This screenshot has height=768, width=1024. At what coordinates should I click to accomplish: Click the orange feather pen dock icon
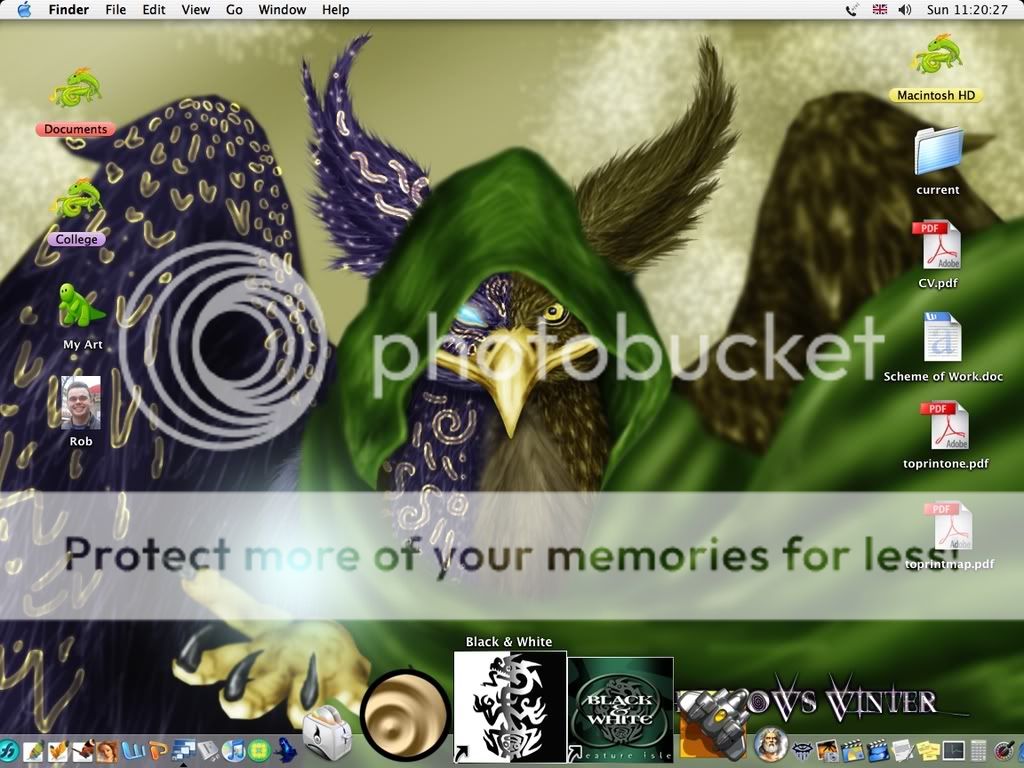58,750
